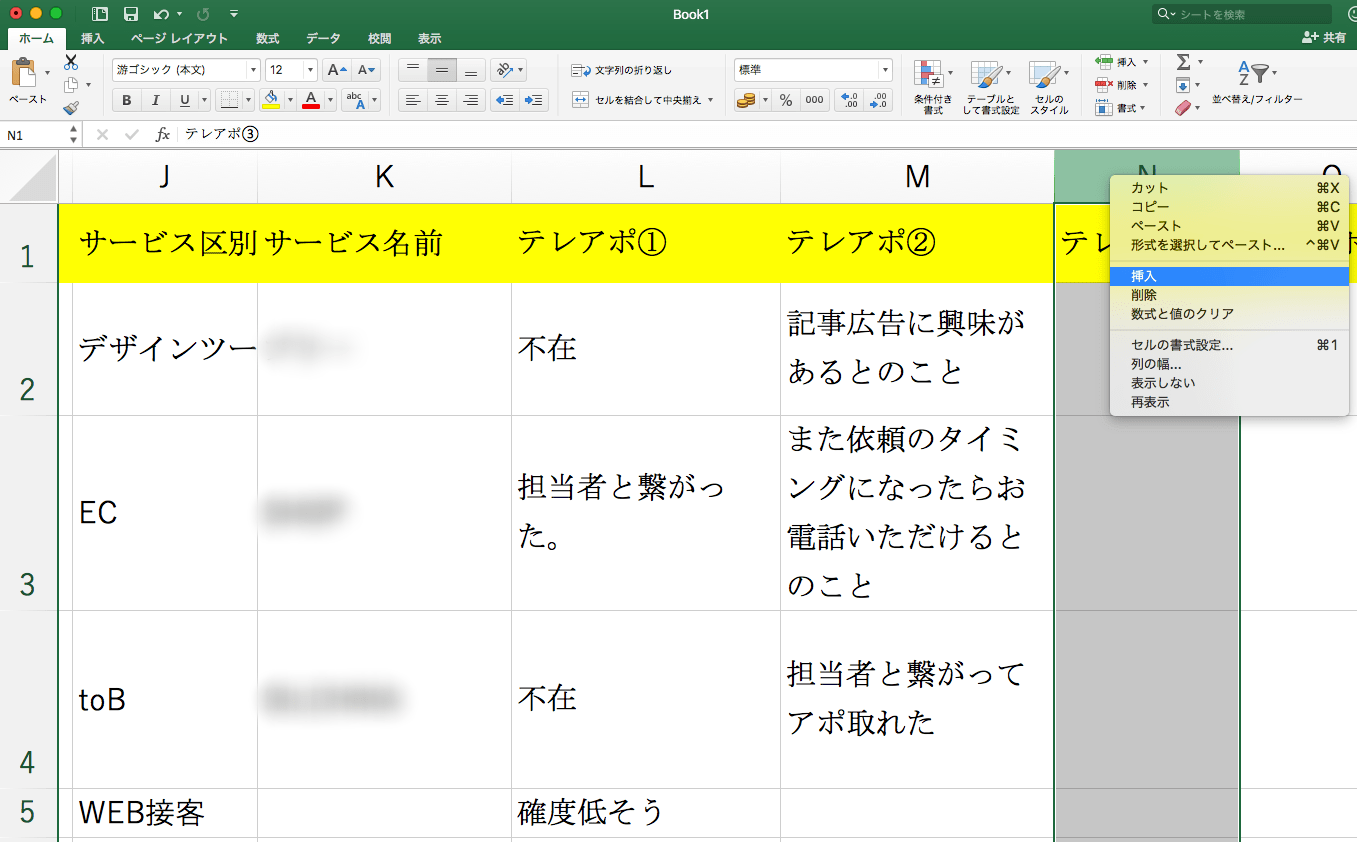Open the font size 12 dropdown
The image size is (1357, 842).
[x=310, y=70]
